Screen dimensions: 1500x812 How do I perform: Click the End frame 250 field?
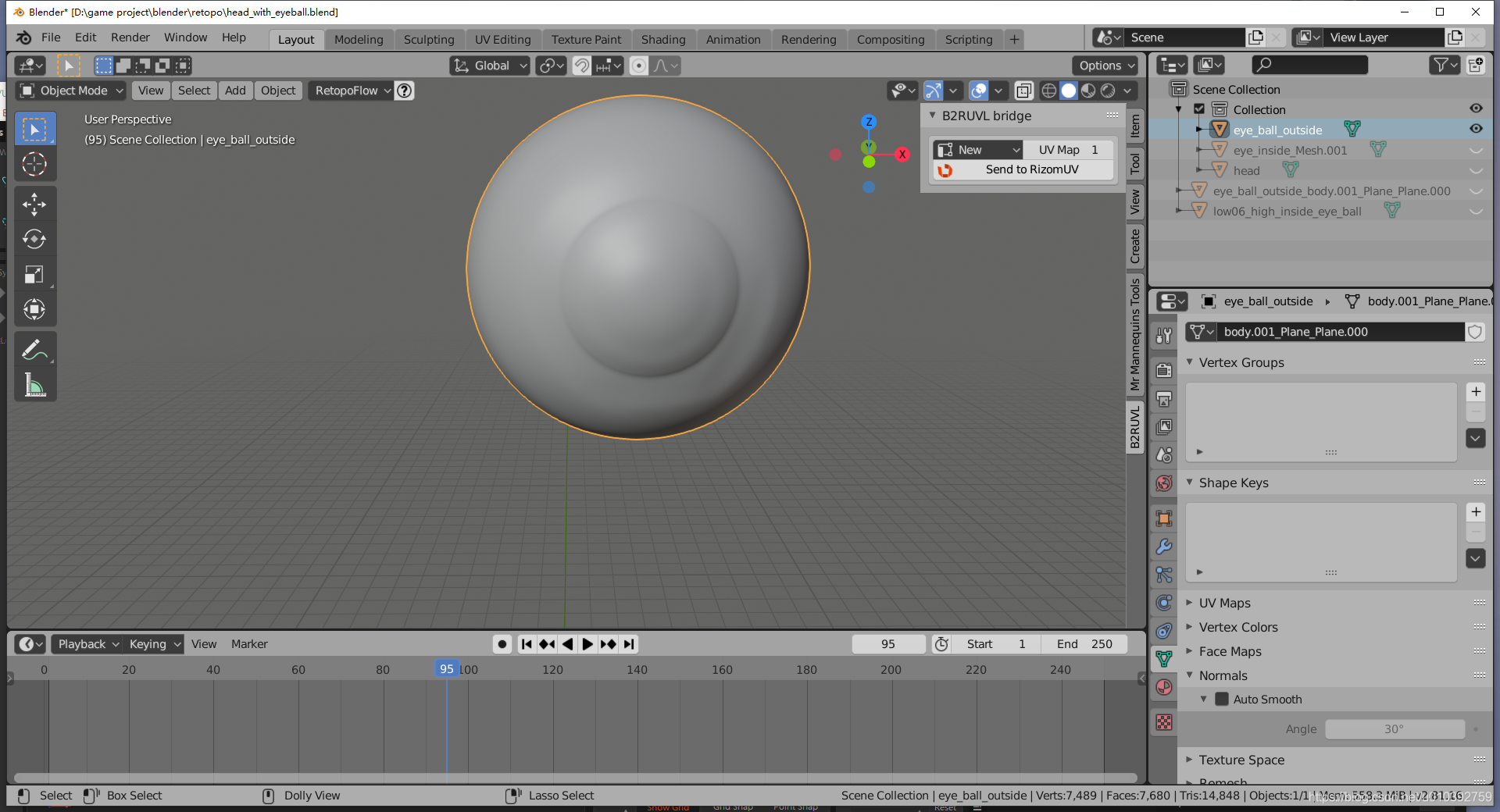1084,644
